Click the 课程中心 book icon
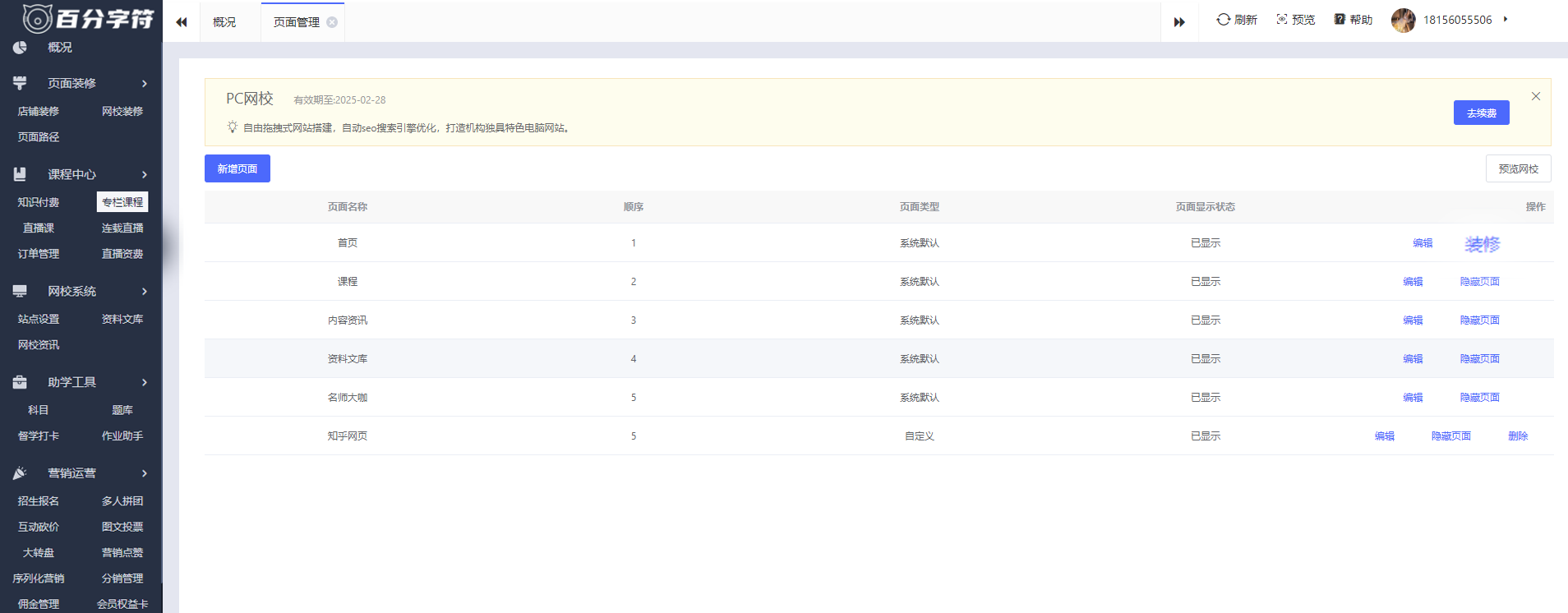The width and height of the screenshot is (1568, 613). coord(20,174)
